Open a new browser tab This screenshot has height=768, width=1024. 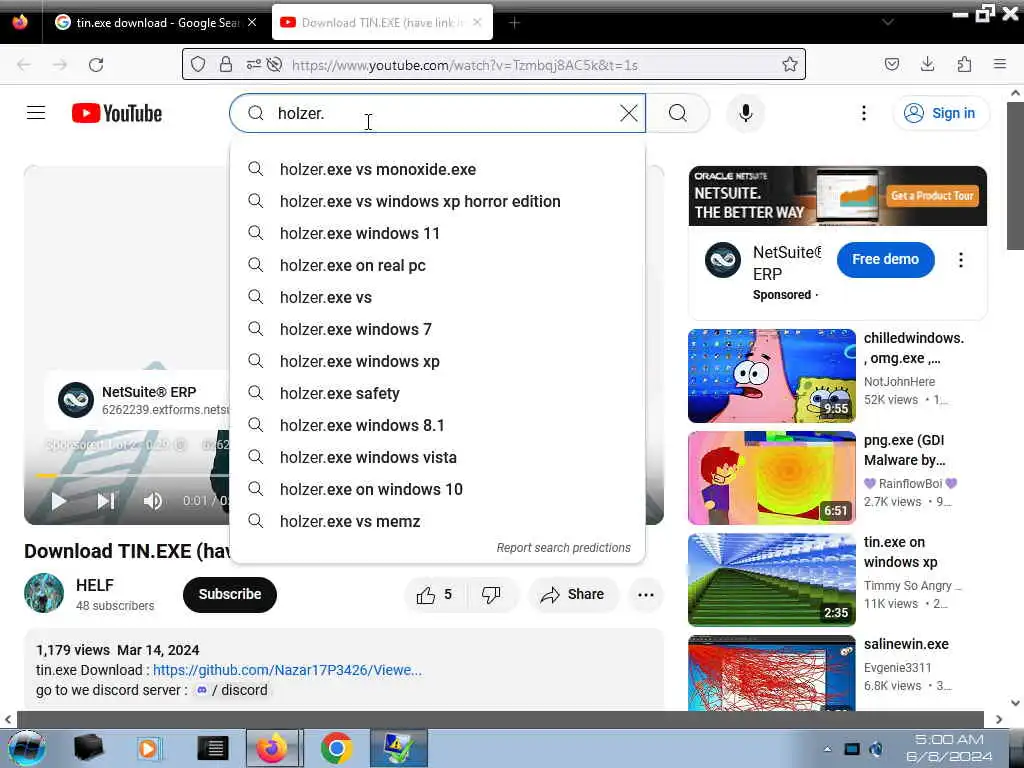[x=515, y=23]
